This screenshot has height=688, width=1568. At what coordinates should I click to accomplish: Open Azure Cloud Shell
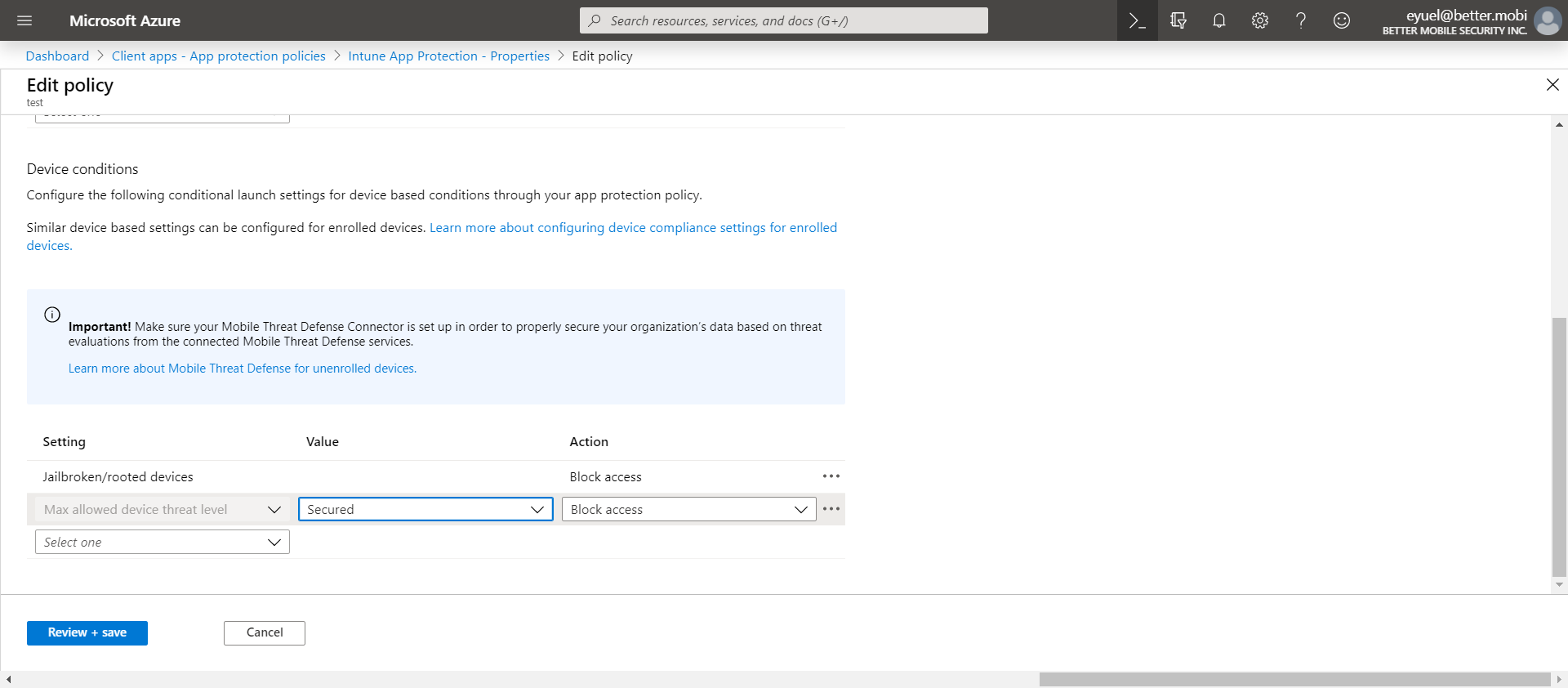pos(1137,20)
